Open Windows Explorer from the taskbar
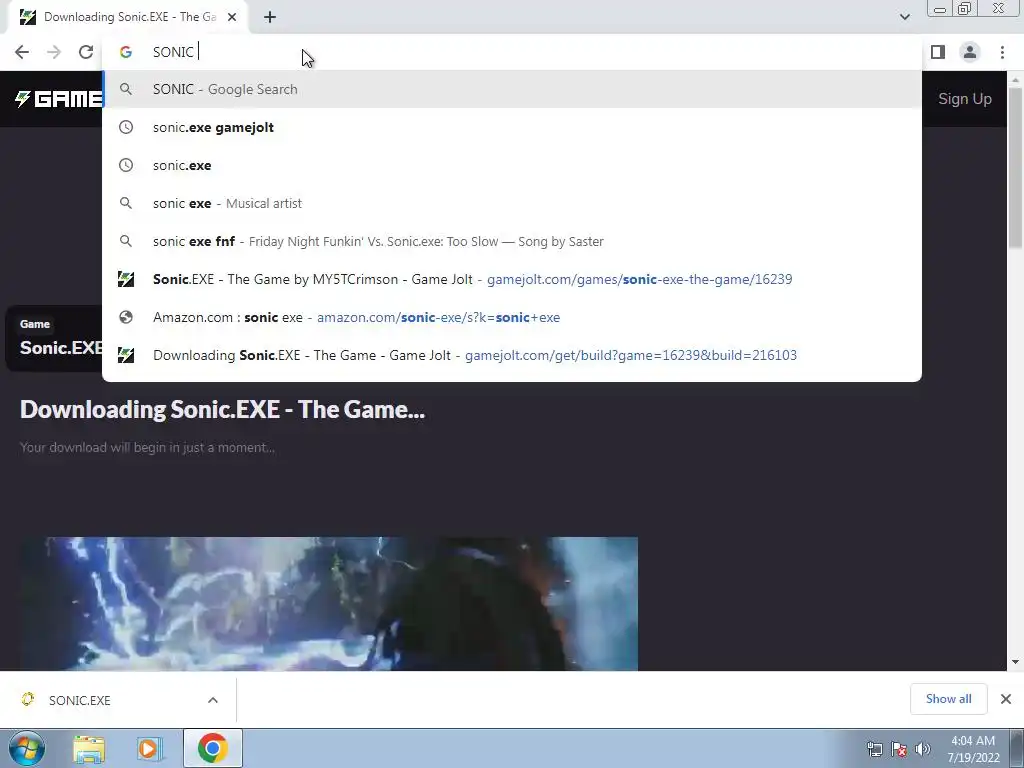 pos(89,748)
